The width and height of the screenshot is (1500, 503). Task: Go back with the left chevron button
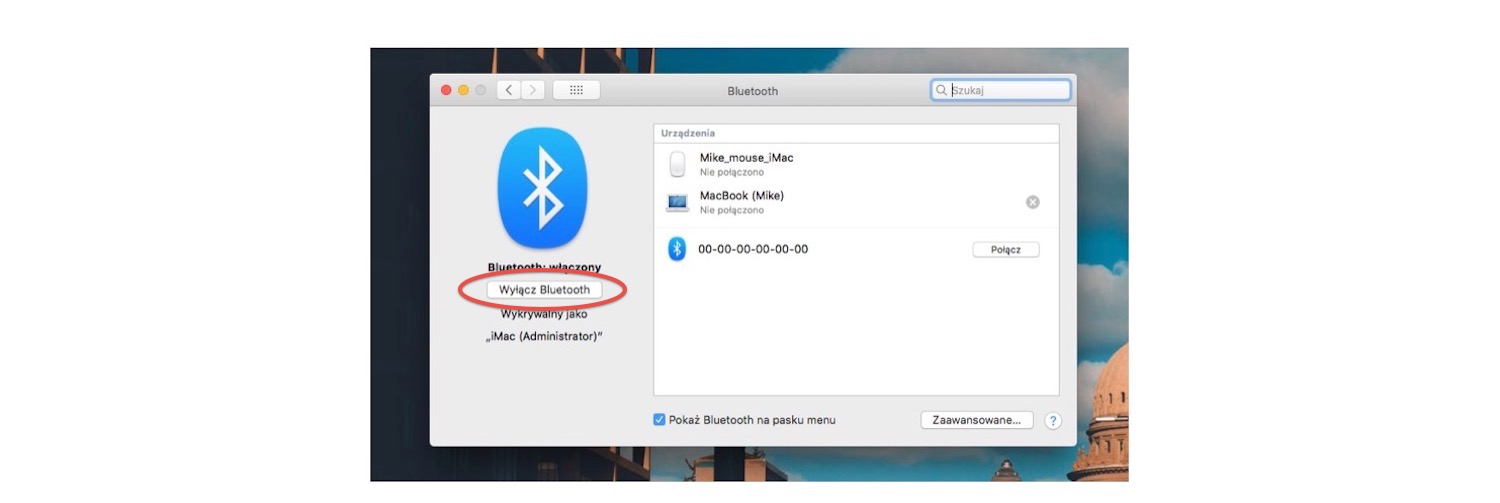[508, 90]
